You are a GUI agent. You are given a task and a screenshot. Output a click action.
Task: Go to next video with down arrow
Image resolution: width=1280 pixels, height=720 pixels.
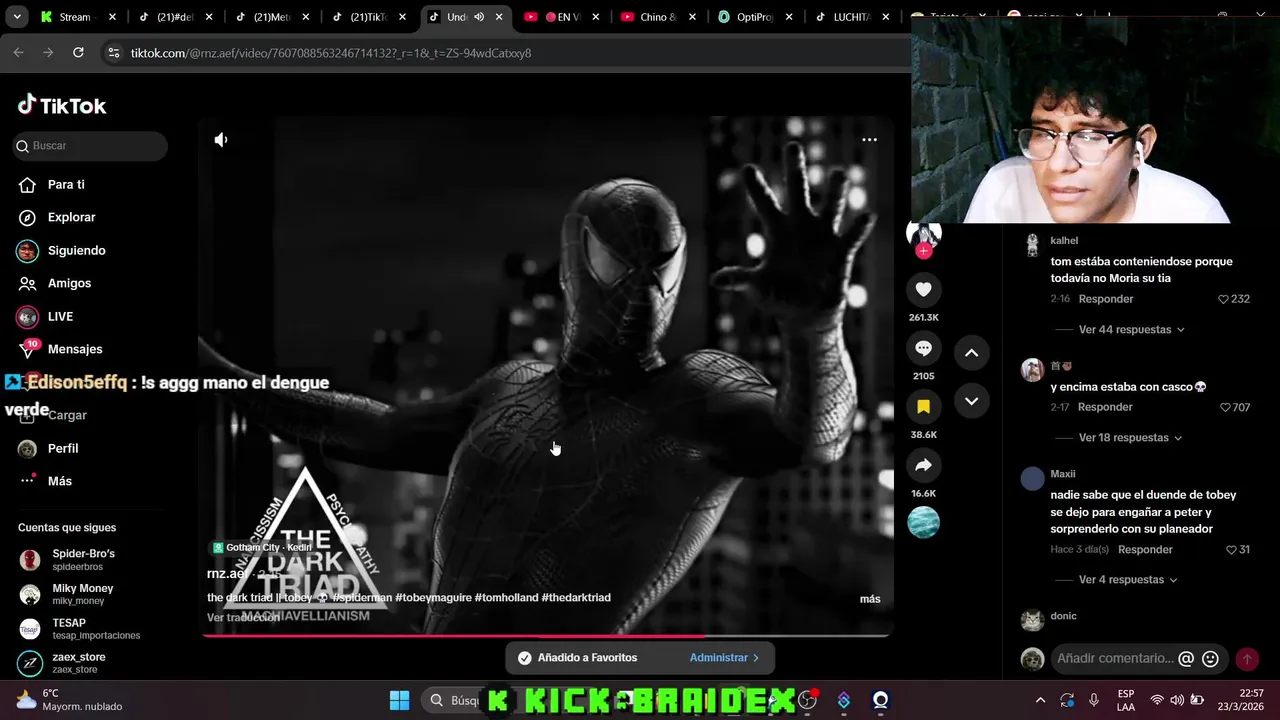(x=971, y=401)
